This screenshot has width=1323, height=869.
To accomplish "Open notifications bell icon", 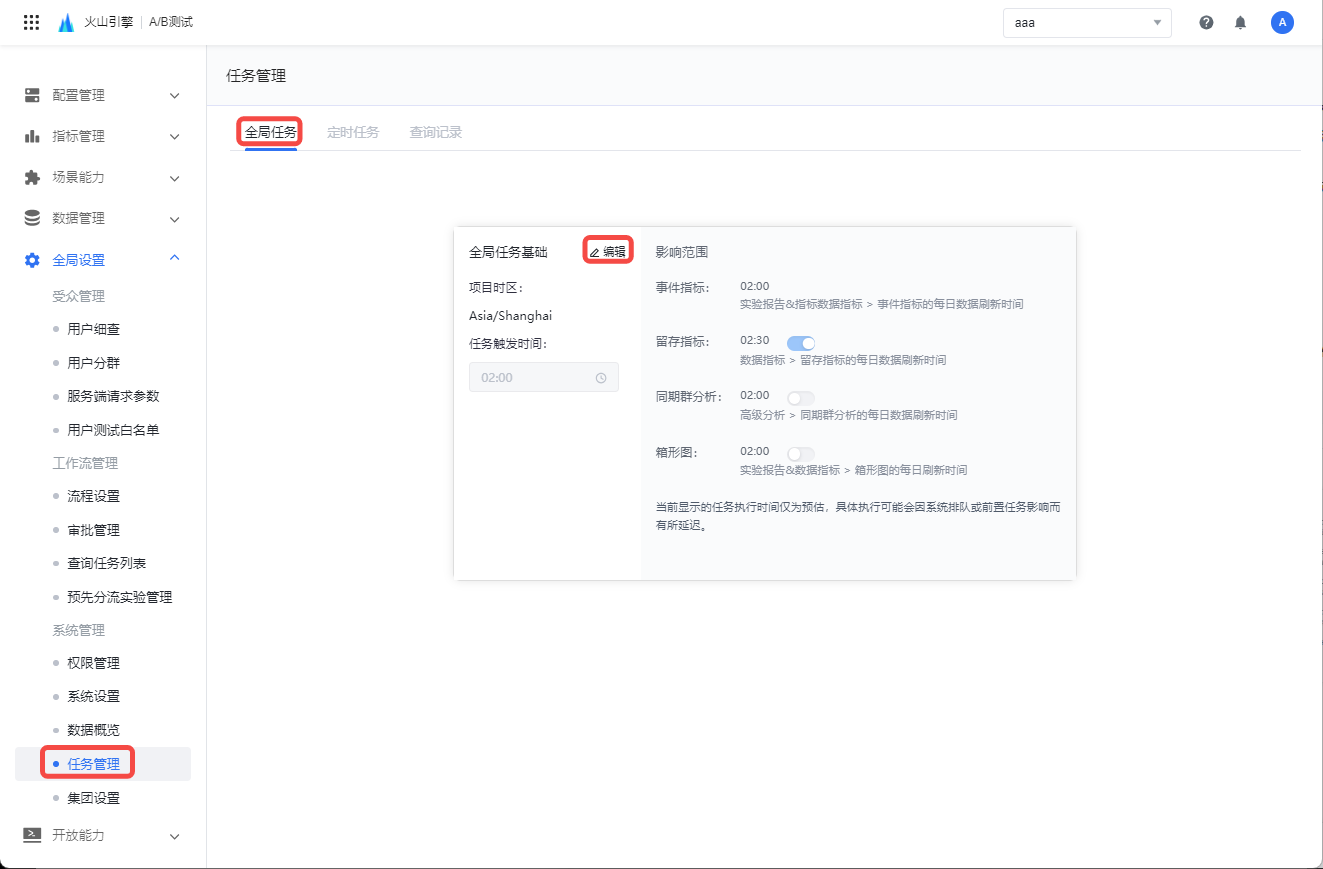I will click(x=1241, y=22).
